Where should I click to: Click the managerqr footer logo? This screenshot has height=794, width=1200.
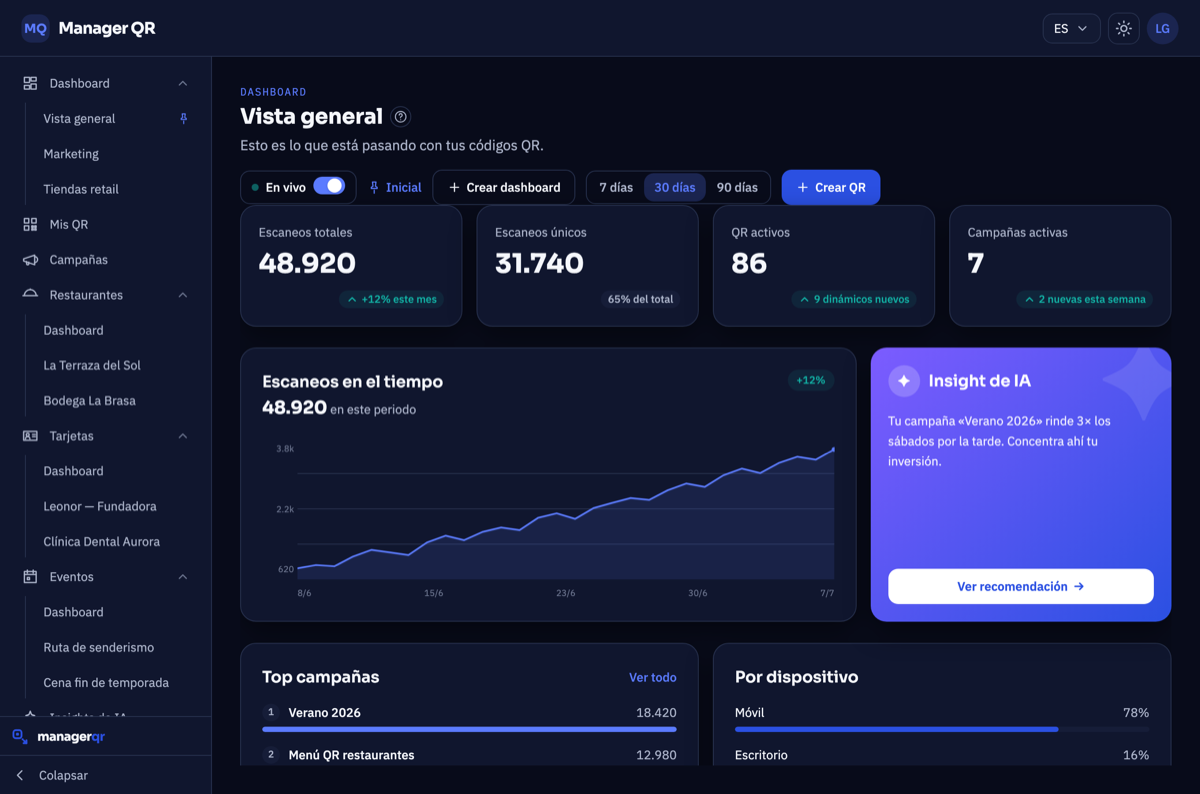pos(58,737)
